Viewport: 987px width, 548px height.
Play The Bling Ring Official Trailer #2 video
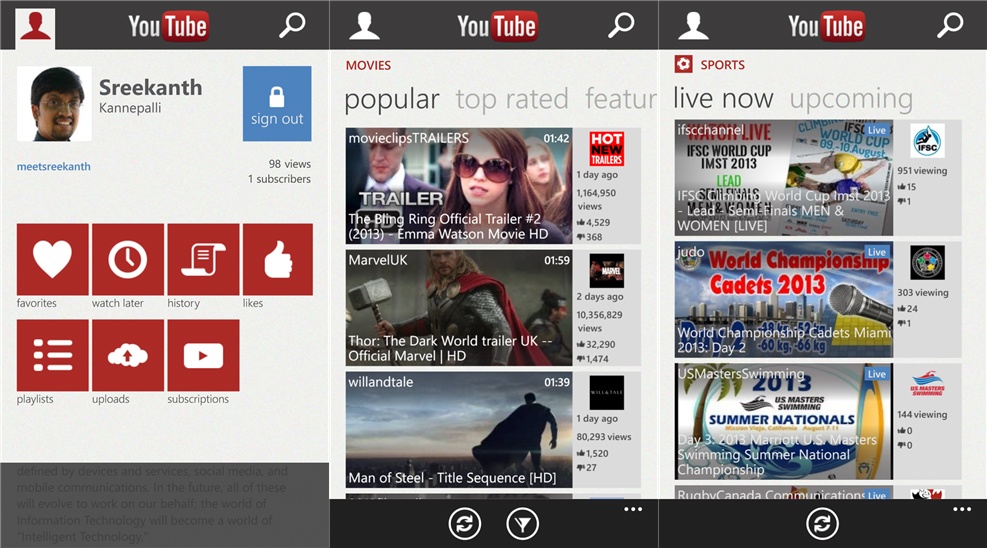[x=459, y=186]
